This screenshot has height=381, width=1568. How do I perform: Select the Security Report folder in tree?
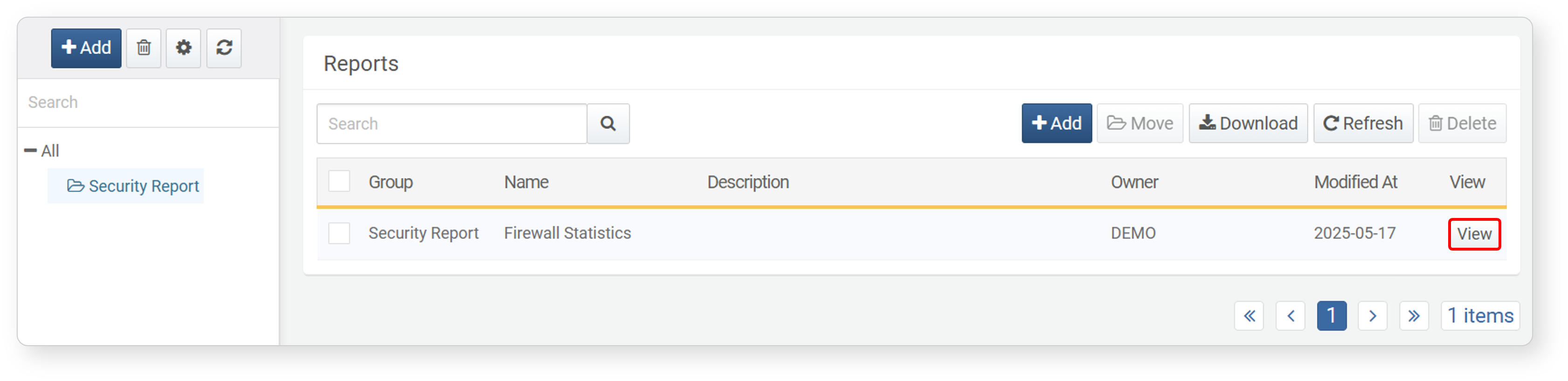coord(133,186)
